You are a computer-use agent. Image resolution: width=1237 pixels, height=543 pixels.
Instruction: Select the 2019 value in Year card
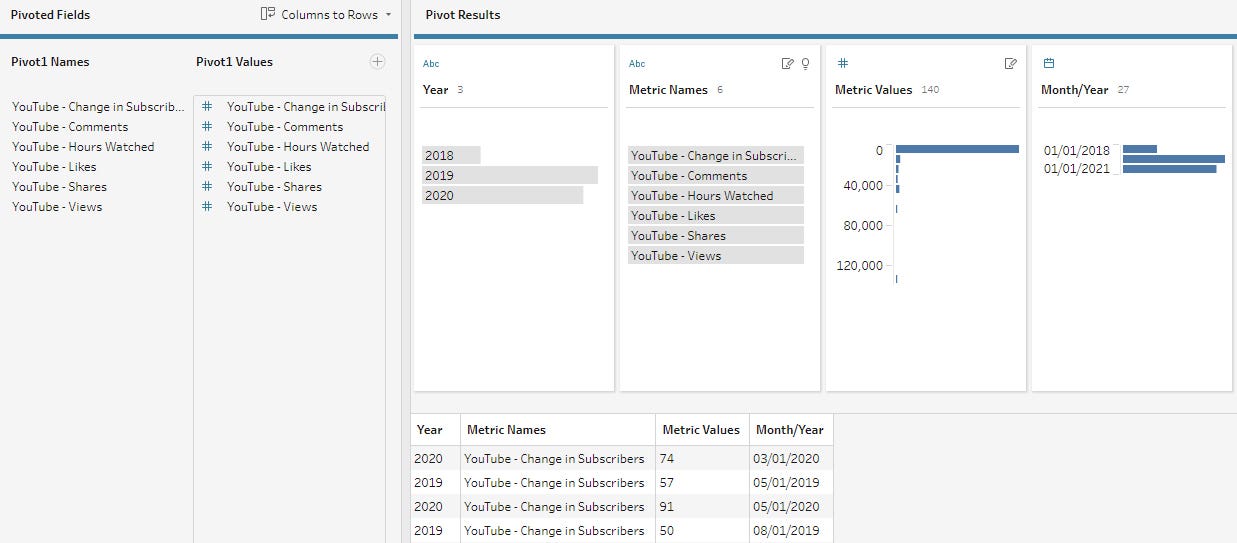[509, 175]
